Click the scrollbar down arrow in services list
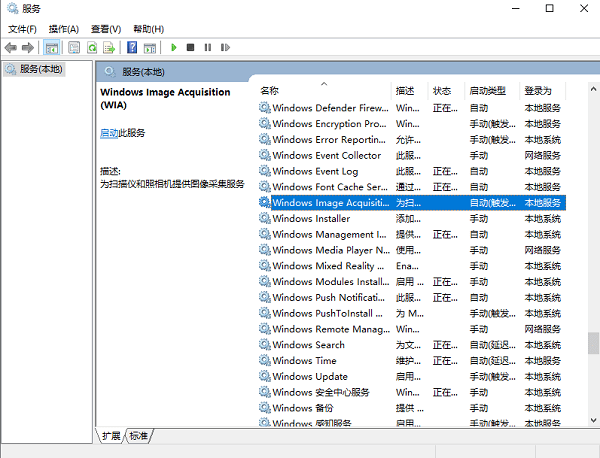This screenshot has width=600, height=458. coord(593,420)
